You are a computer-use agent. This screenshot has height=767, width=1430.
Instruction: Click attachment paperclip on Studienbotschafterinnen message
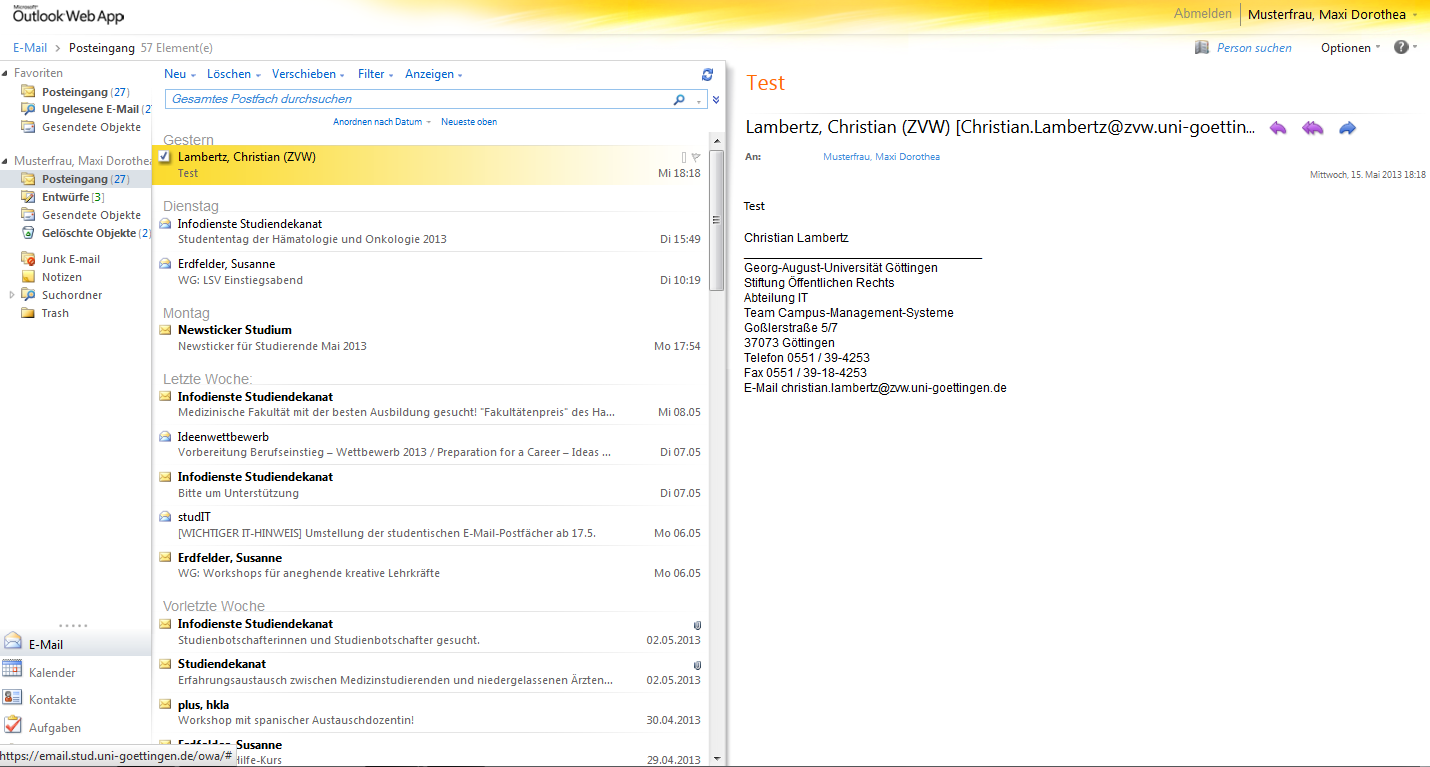coord(697,625)
